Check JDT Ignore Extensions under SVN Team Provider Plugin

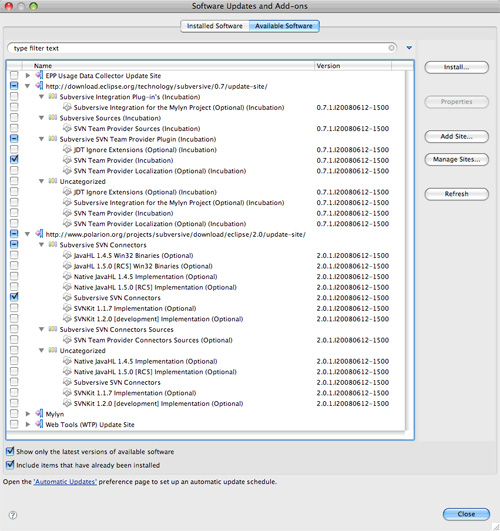(x=14, y=149)
